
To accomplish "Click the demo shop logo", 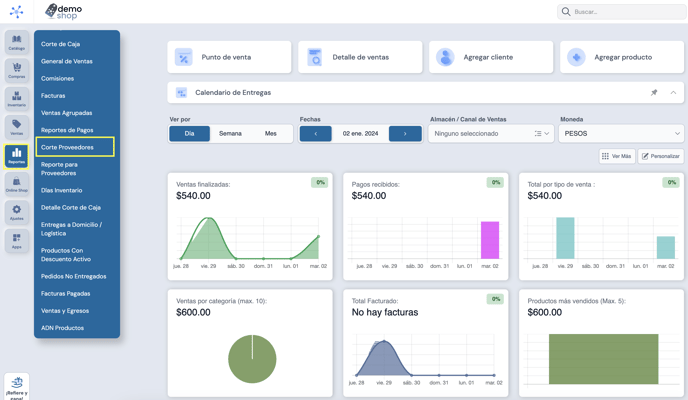I will pyautogui.click(x=64, y=11).
